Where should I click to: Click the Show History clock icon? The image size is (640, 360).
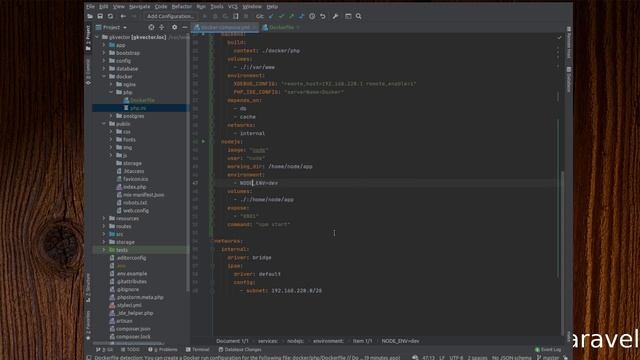tap(312, 16)
